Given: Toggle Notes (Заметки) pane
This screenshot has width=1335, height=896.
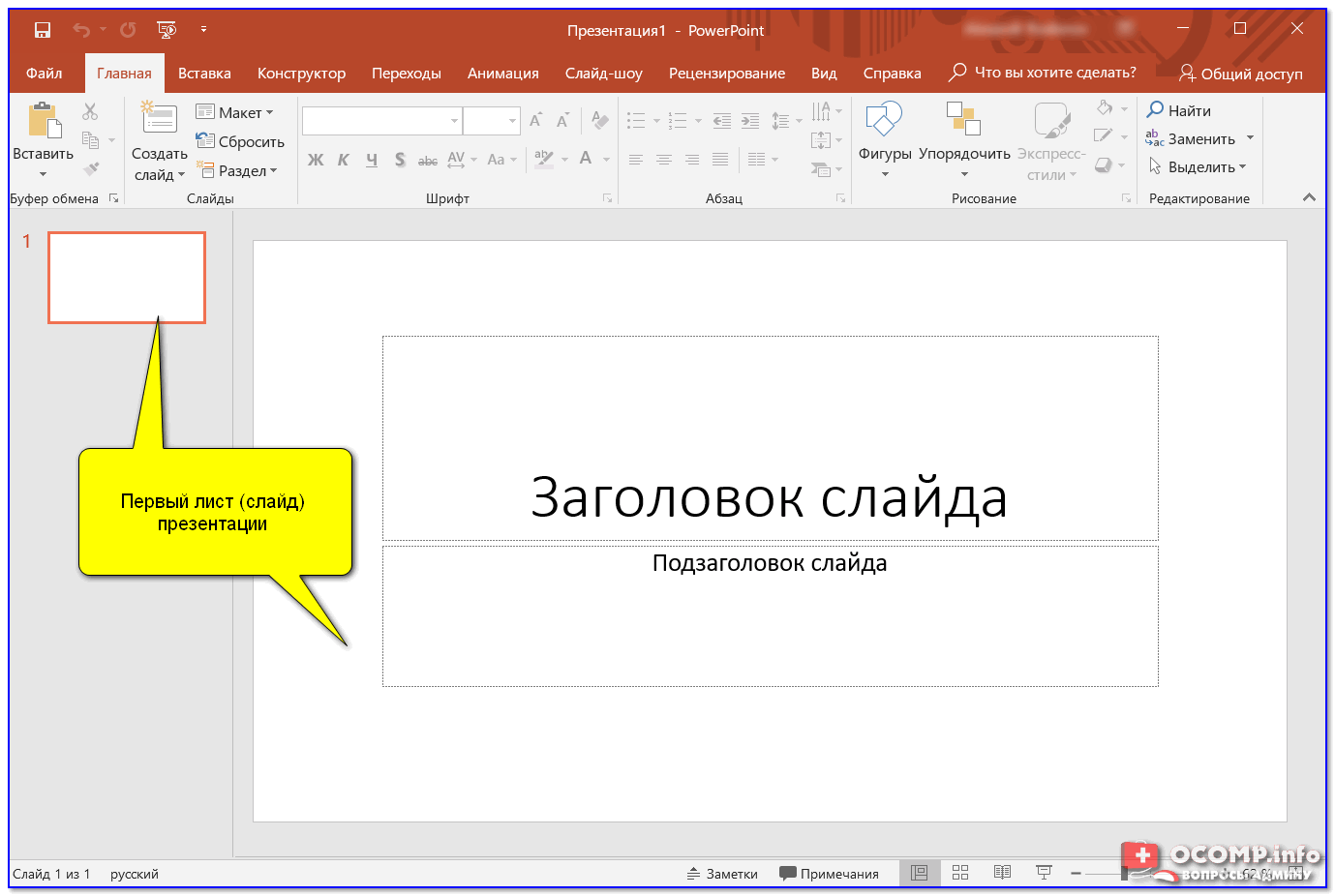Looking at the screenshot, I should click(722, 874).
